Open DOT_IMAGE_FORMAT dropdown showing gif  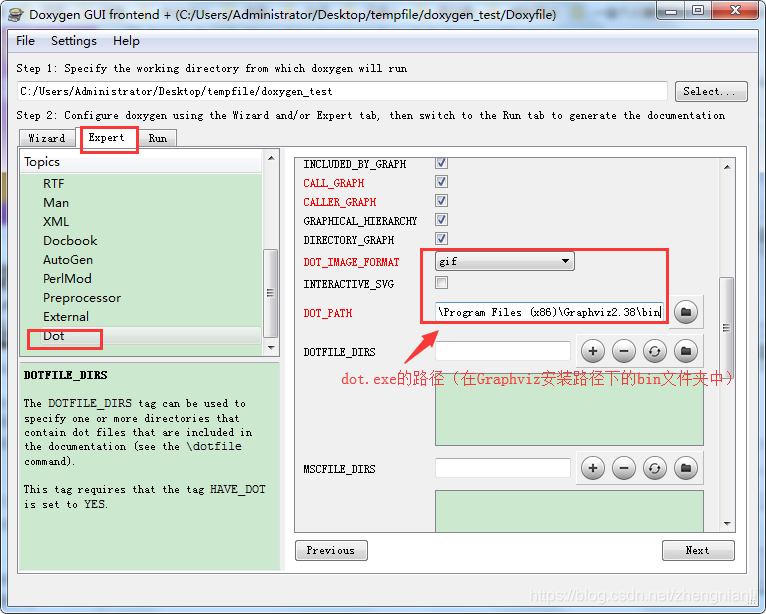click(505, 261)
